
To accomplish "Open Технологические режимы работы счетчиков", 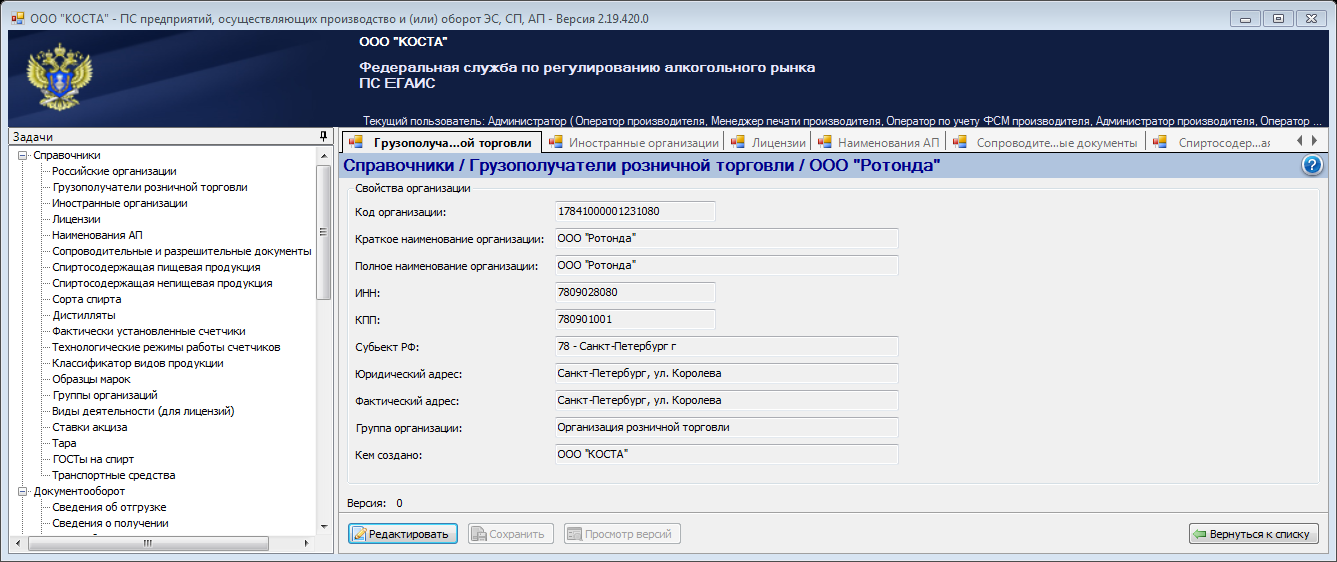I will [166, 348].
